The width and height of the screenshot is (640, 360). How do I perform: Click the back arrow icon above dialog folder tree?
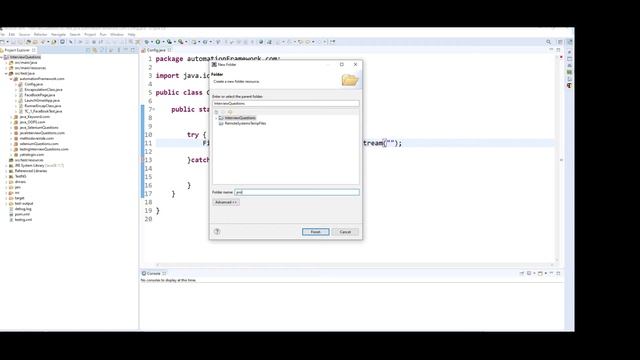point(223,112)
